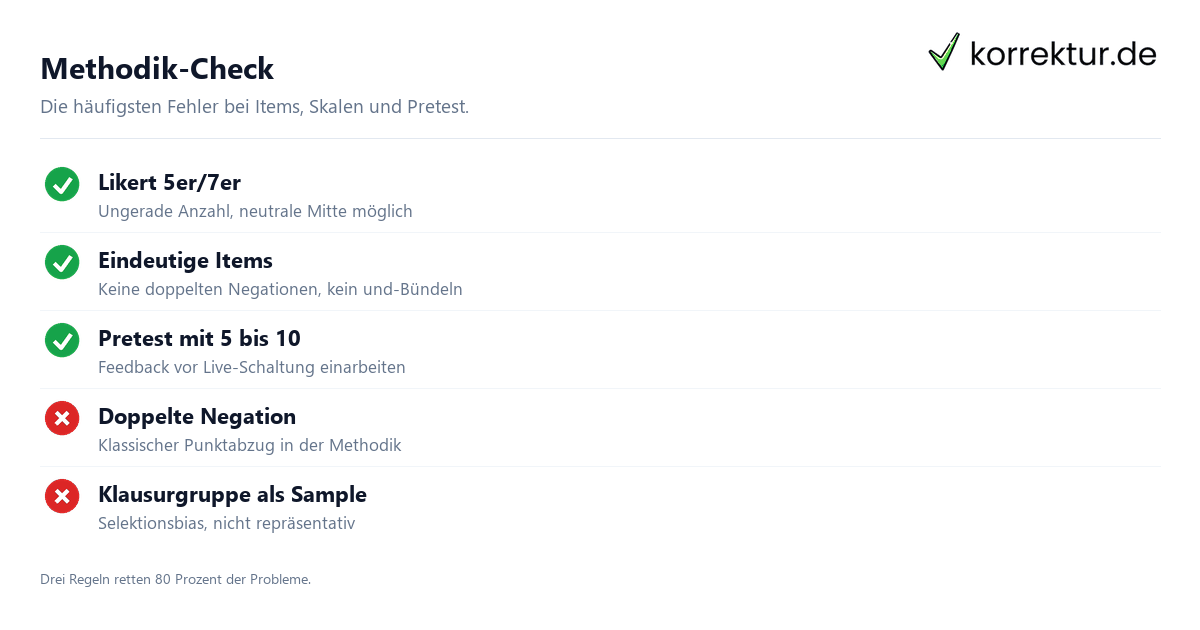Click the green check icon beside Eindeutige Items
This screenshot has width=1200, height=630.
click(62, 262)
